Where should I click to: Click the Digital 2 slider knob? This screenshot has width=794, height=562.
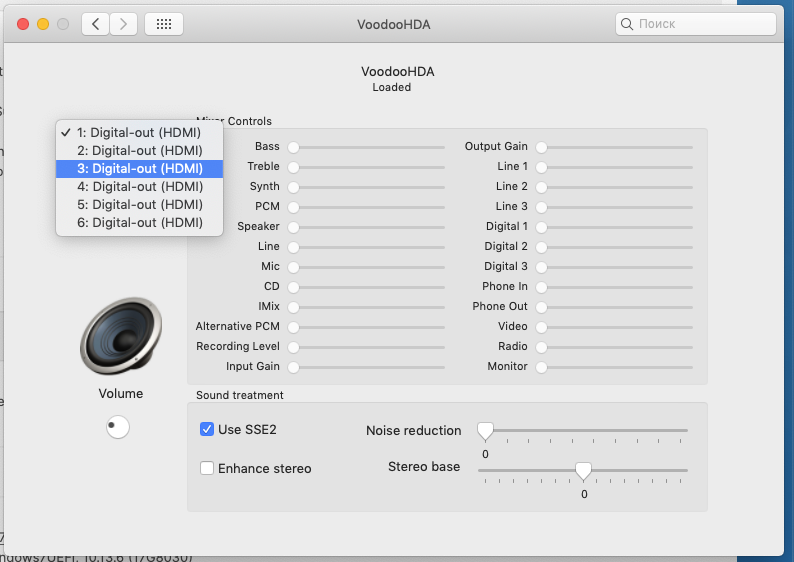click(541, 247)
